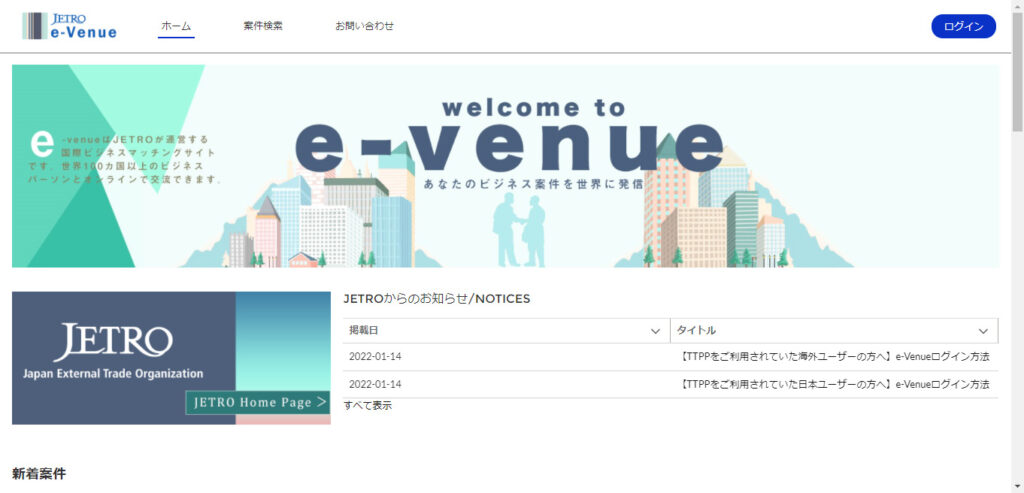Click the welcome to e-venue banner
The height and width of the screenshot is (493, 1024).
[505, 166]
